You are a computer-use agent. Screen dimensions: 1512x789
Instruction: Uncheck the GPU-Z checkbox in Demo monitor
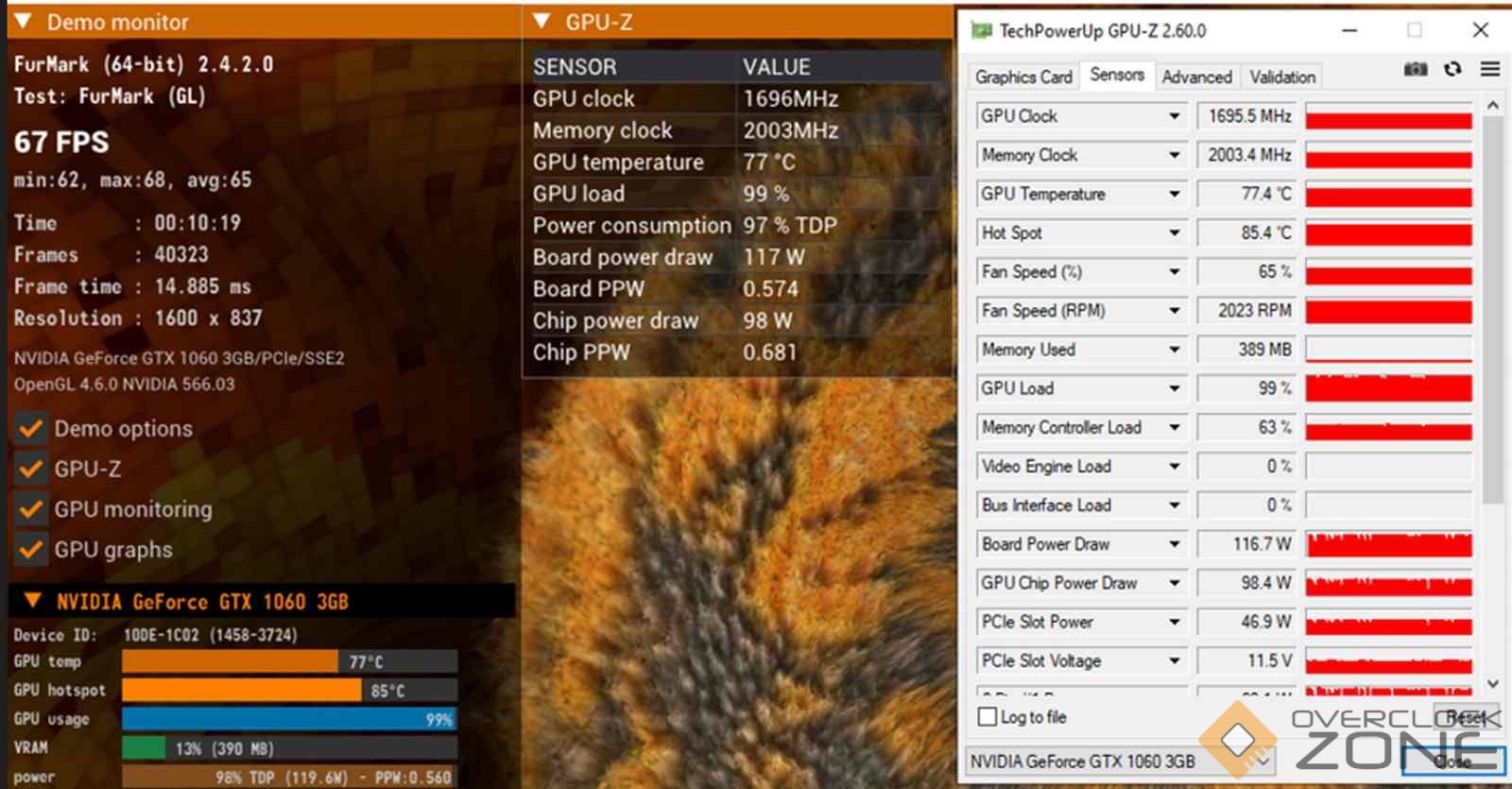click(x=31, y=469)
